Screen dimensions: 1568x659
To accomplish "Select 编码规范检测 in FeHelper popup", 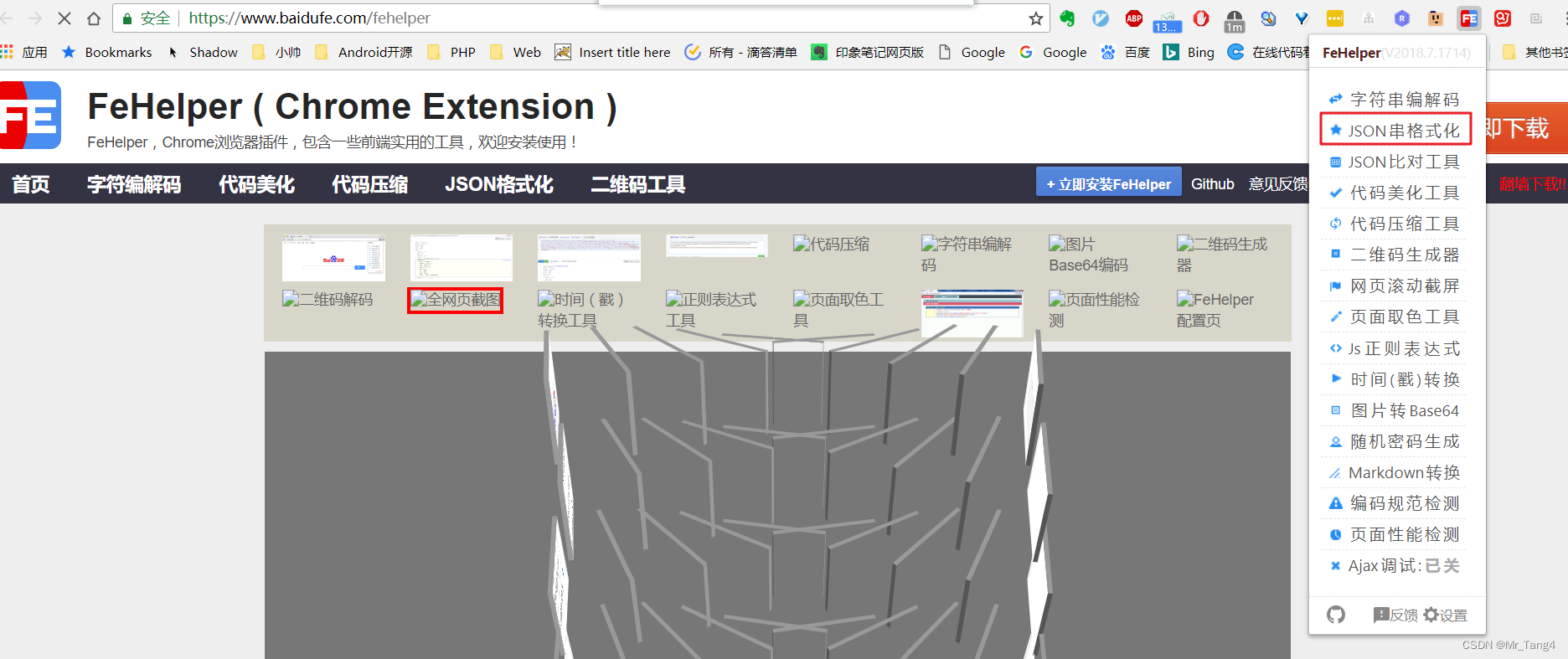I will 1394,503.
